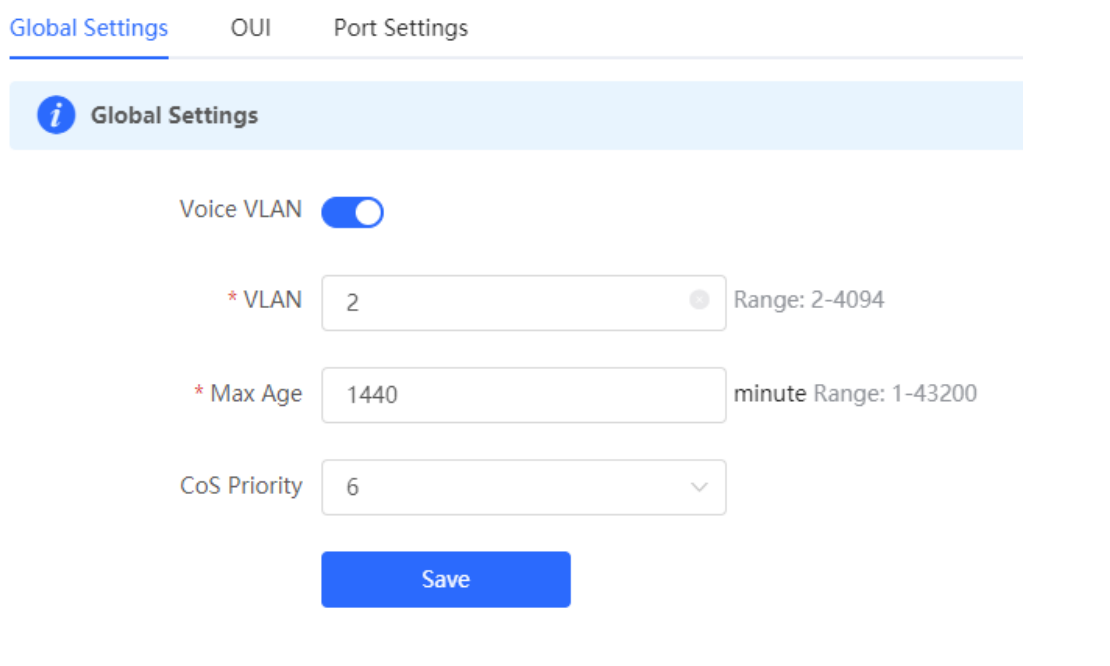The height and width of the screenshot is (666, 1110).
Task: Focus the Max Age field showing 1440
Action: [x=524, y=395]
